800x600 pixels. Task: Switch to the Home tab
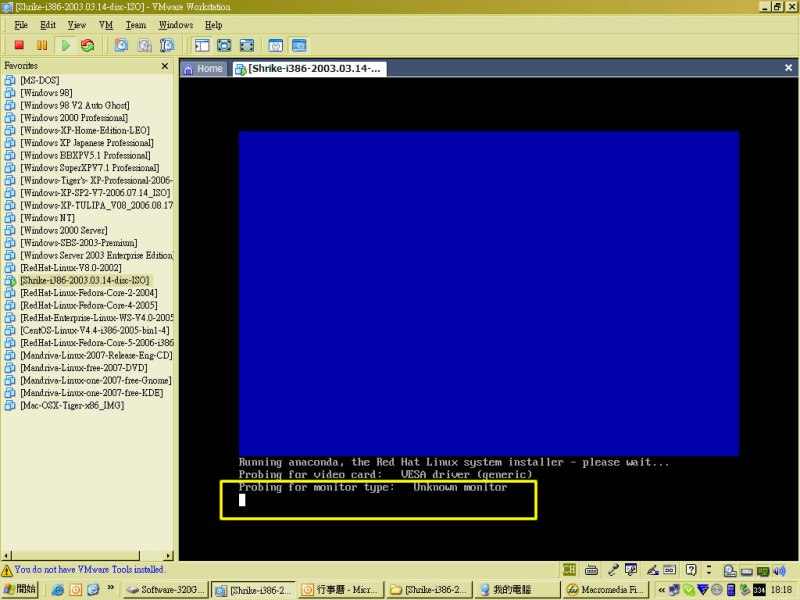[x=204, y=69]
